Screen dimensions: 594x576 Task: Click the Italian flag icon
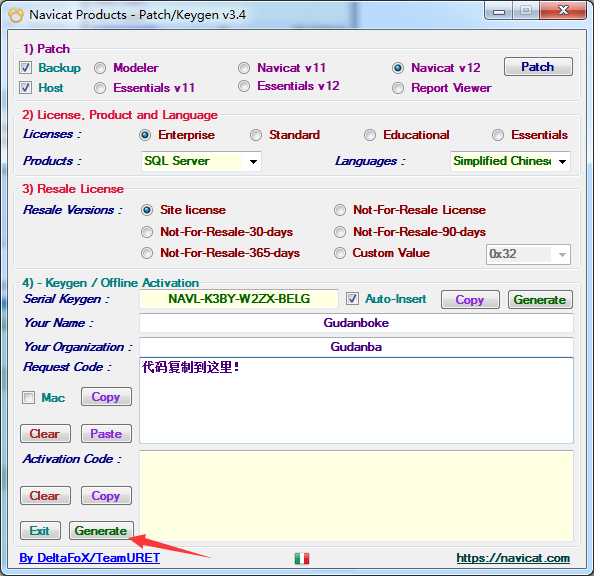click(x=302, y=558)
